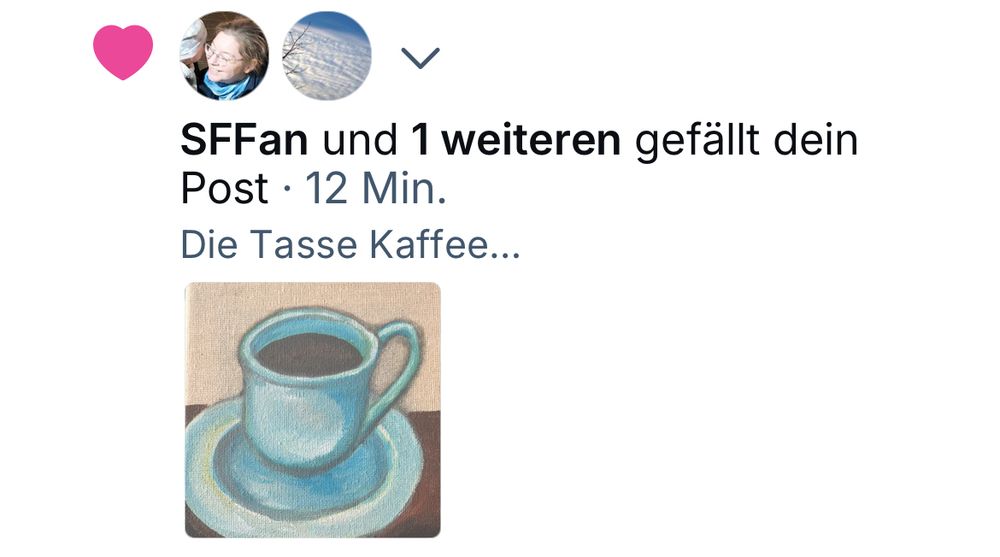Click the "gefällt dein" notification text
This screenshot has height=557, width=1000.
[746, 141]
